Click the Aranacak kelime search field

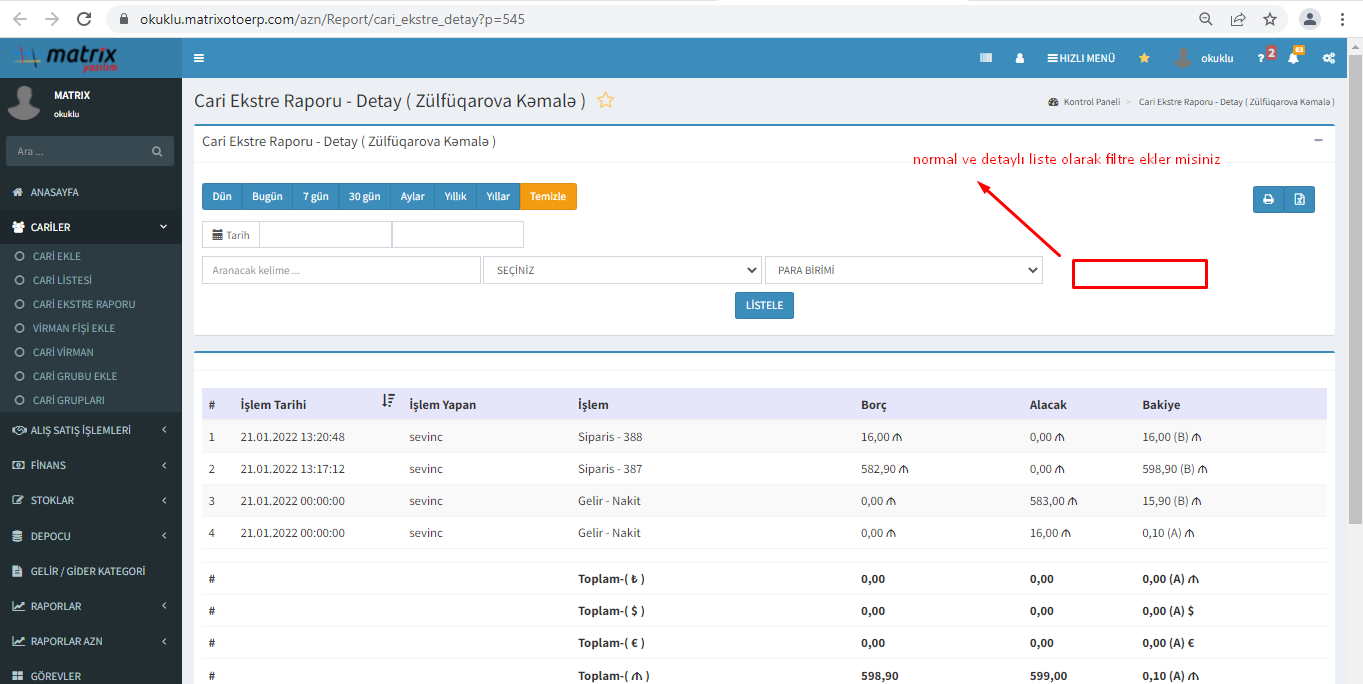pos(341,270)
